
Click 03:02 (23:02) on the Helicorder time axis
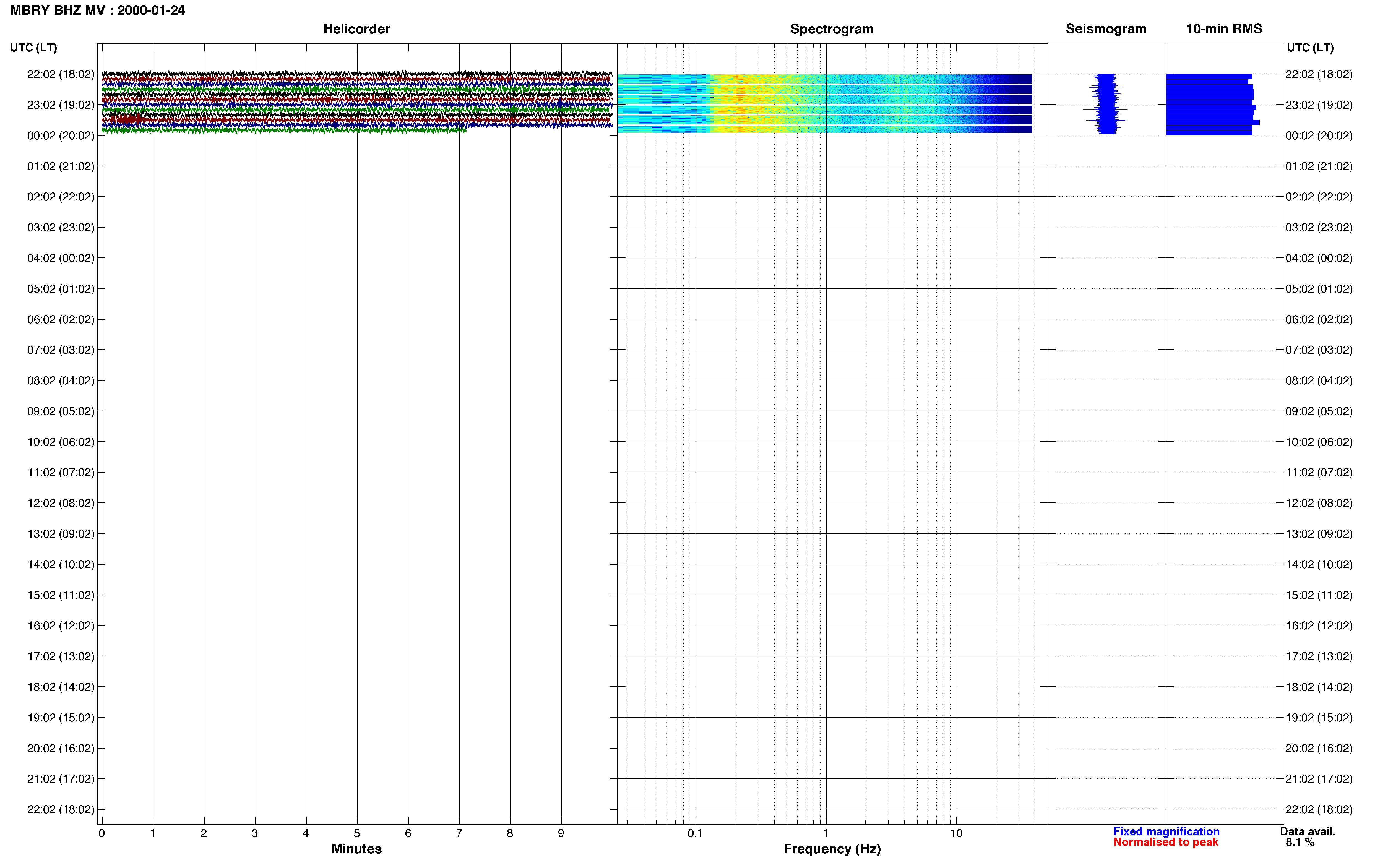(x=60, y=227)
